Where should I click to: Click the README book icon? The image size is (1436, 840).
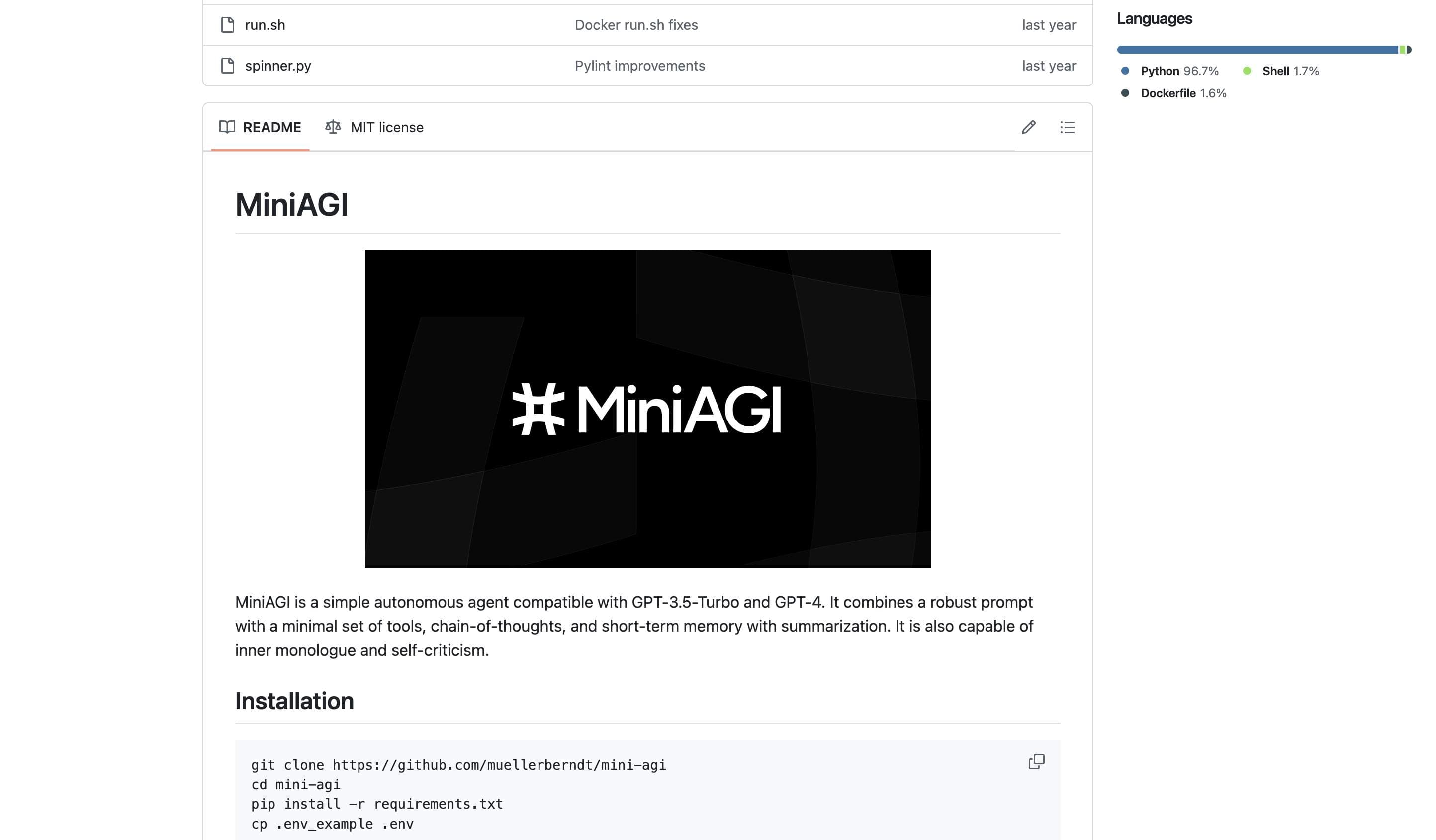[227, 127]
